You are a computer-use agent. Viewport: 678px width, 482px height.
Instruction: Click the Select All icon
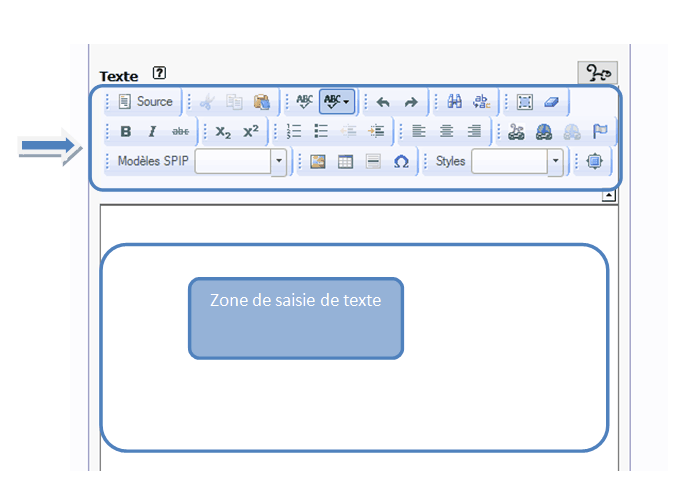pos(525,102)
